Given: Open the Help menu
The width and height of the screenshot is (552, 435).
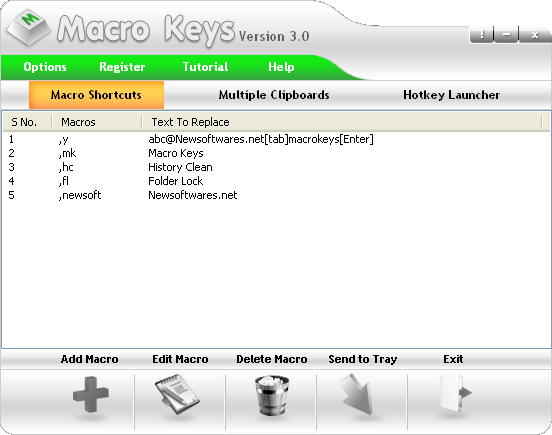Looking at the screenshot, I should click(x=281, y=67).
